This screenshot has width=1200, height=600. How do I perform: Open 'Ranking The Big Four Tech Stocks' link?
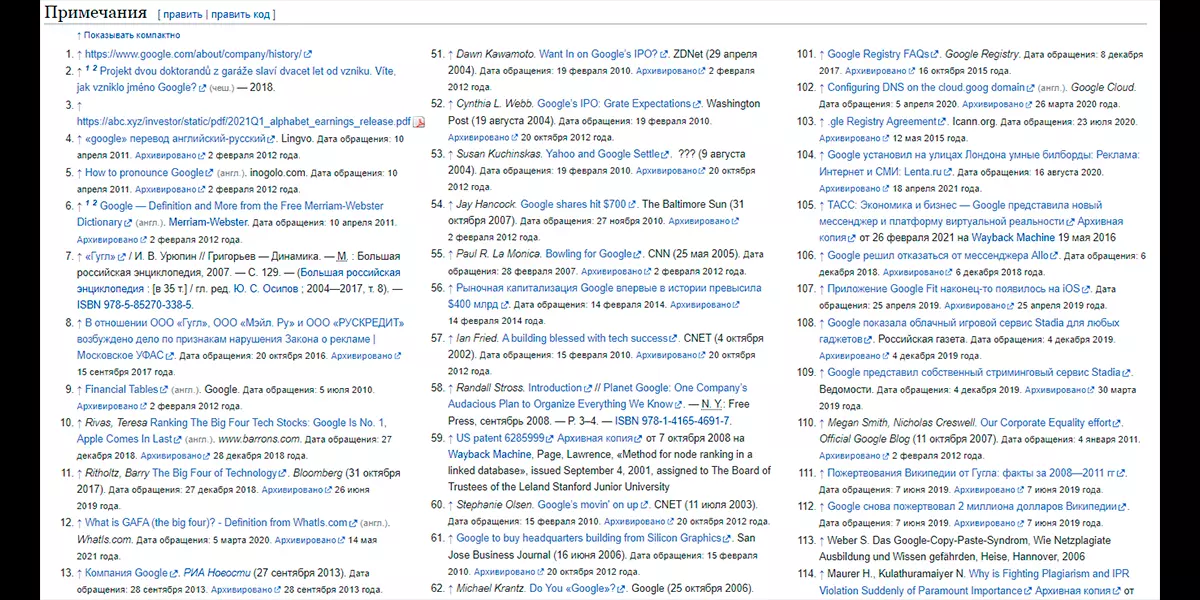click(x=231, y=431)
